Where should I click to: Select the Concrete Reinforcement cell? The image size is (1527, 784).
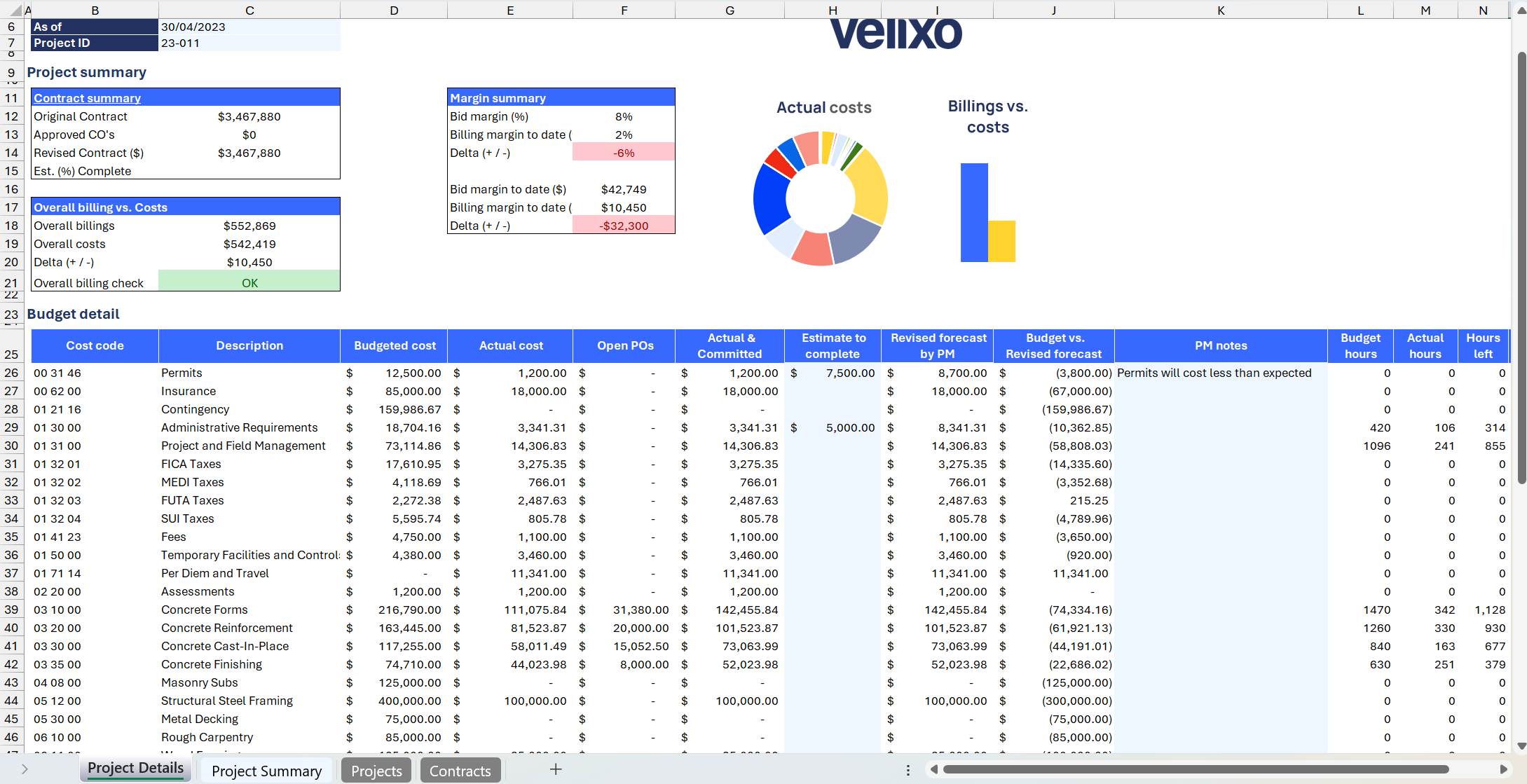[x=249, y=628]
